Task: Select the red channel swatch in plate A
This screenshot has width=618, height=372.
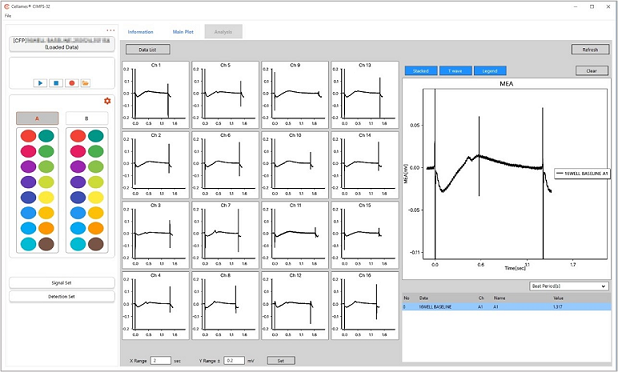Action: pyautogui.click(x=28, y=136)
